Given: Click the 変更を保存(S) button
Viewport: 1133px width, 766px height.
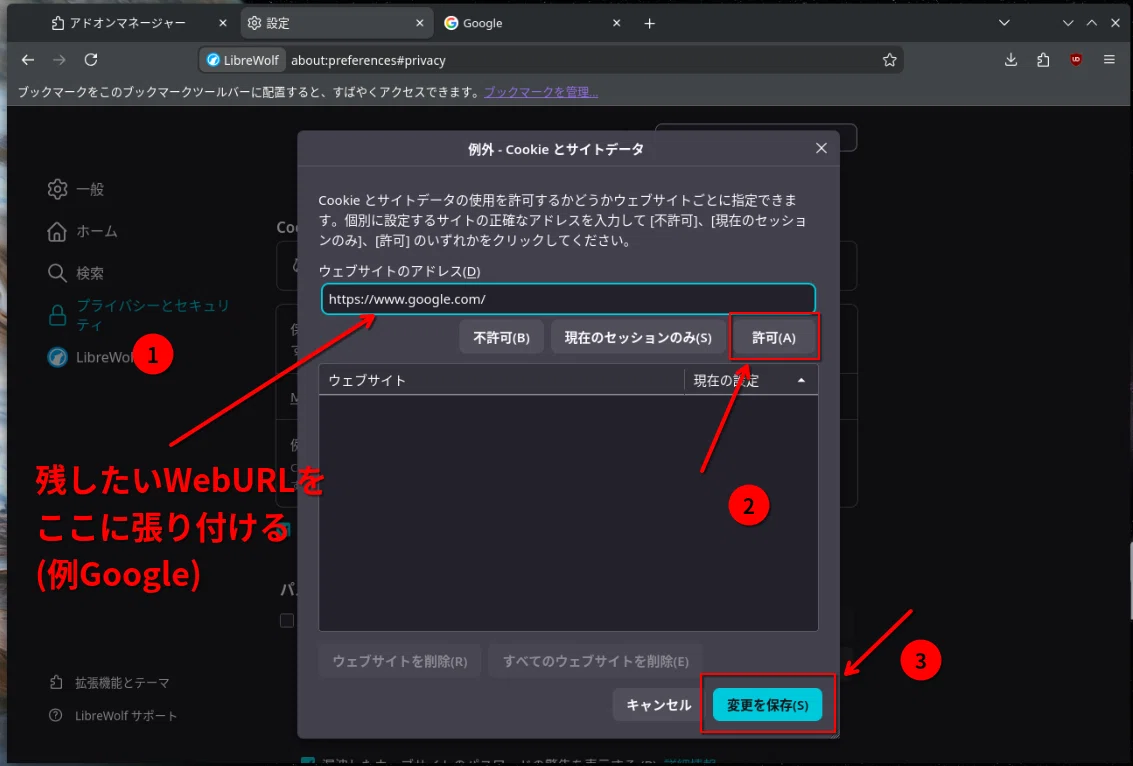Looking at the screenshot, I should (x=767, y=705).
